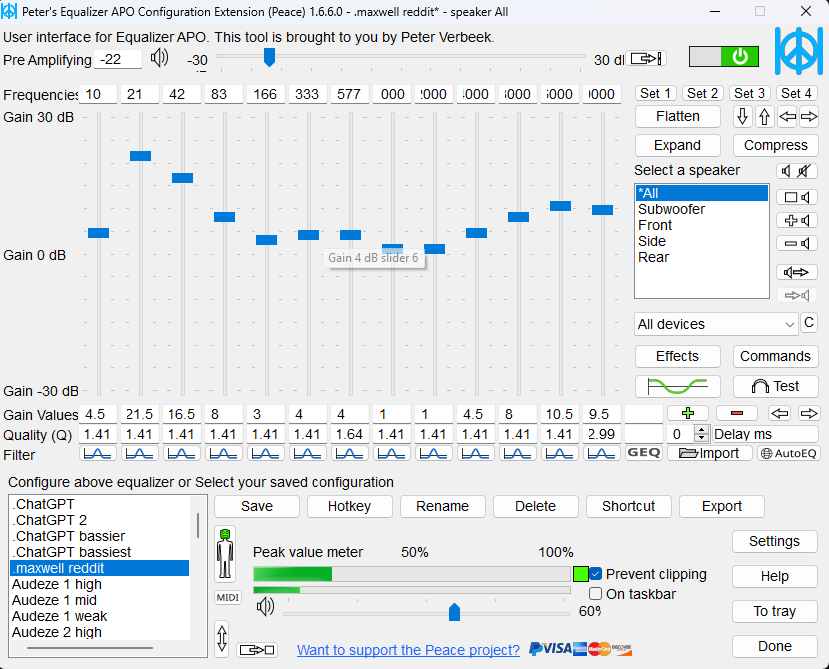Click the speaker-with-arrow copy icon
Image resolution: width=829 pixels, height=669 pixels.
pyautogui.click(x=797, y=272)
